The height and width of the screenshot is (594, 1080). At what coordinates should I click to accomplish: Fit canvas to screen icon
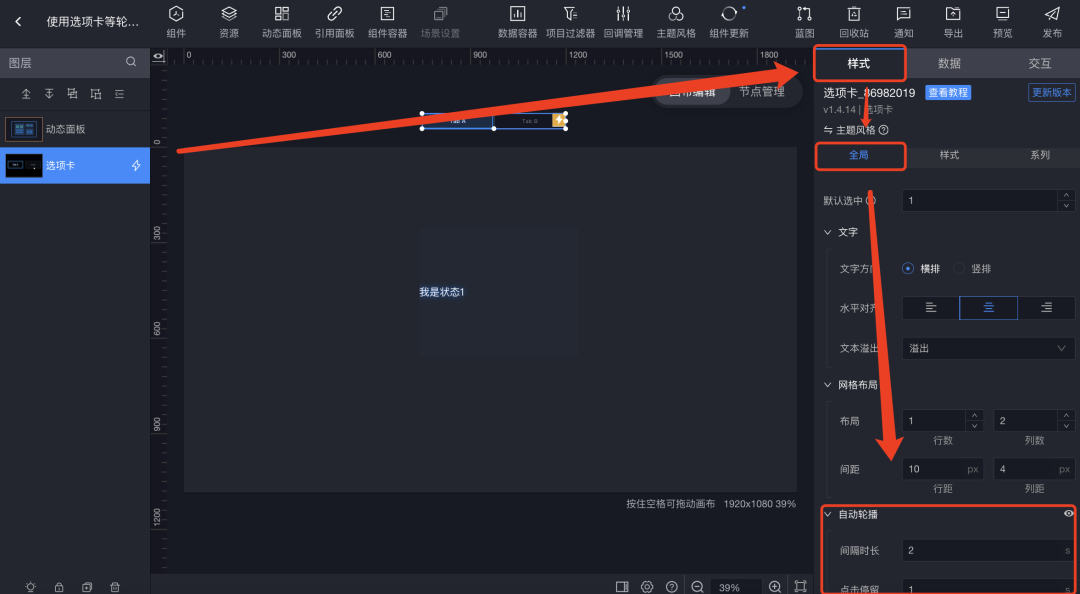point(800,586)
